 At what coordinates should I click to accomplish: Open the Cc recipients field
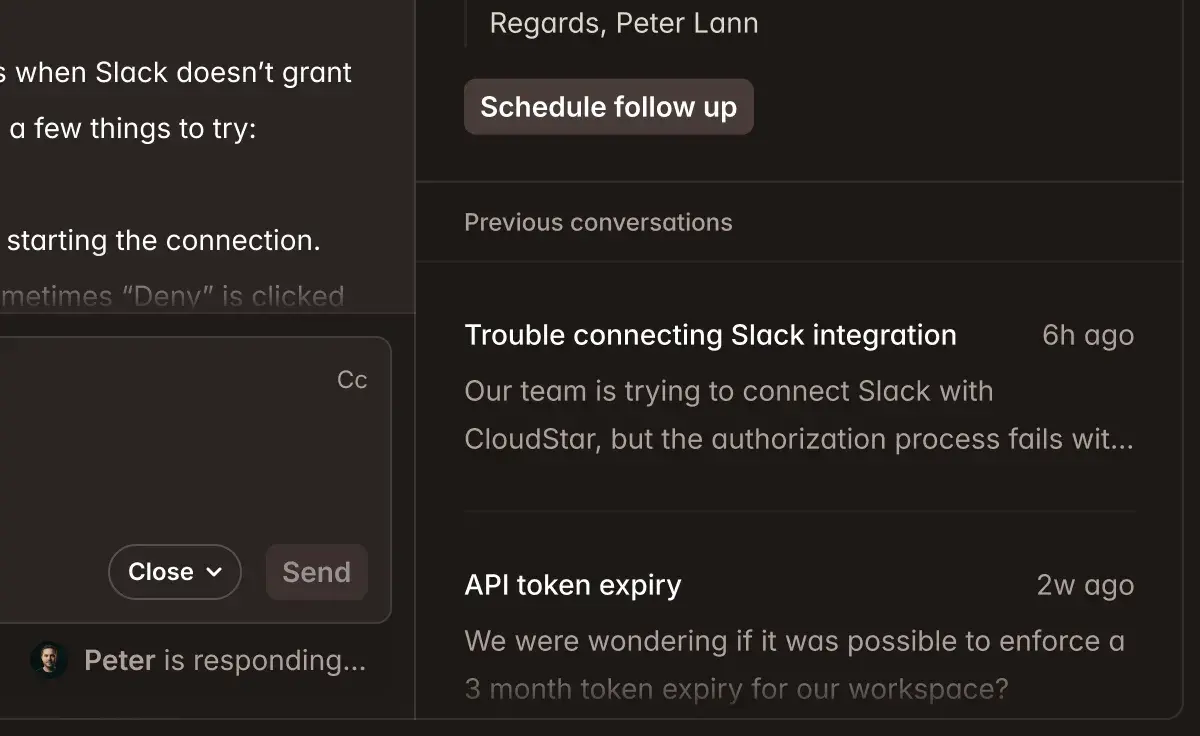pos(352,380)
